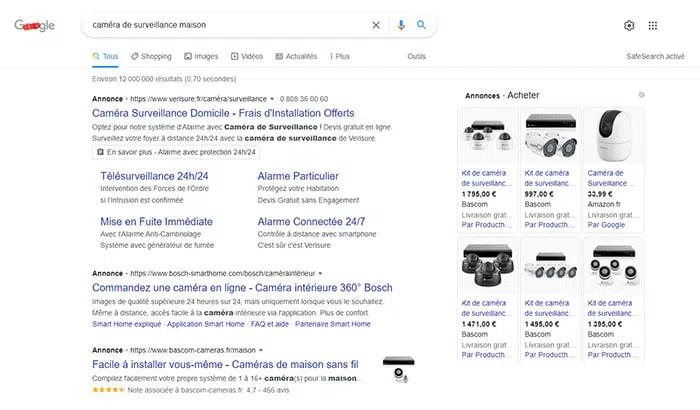Click Kit de caméra title priced 1 795,00 €
Screen dimensions: 700x410
(487, 178)
